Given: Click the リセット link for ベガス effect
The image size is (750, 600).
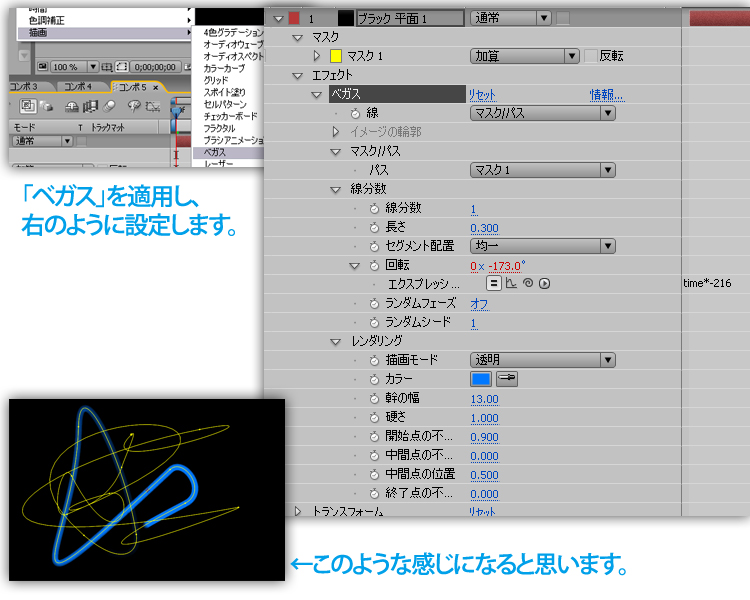Looking at the screenshot, I should pos(482,95).
